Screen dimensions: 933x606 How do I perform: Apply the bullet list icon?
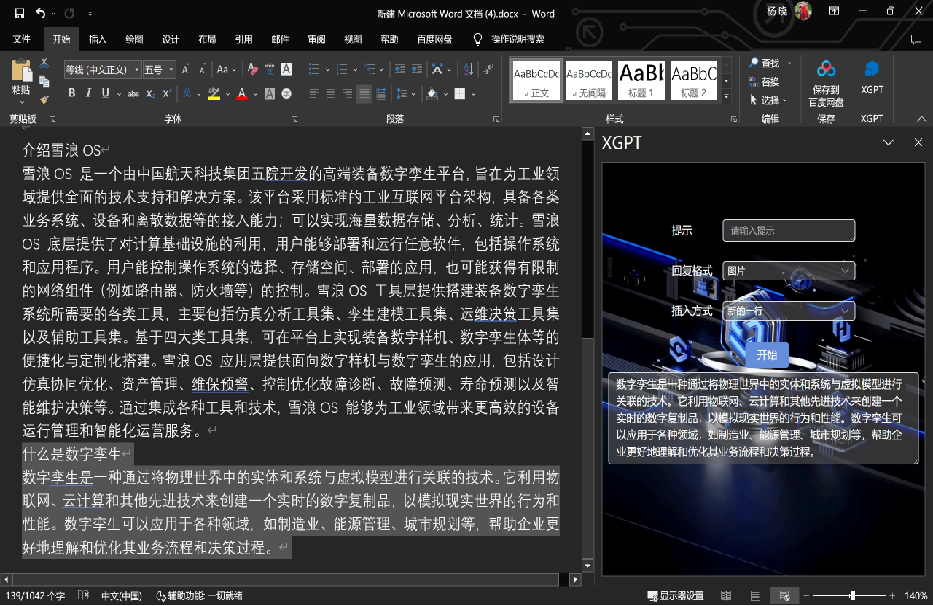314,70
